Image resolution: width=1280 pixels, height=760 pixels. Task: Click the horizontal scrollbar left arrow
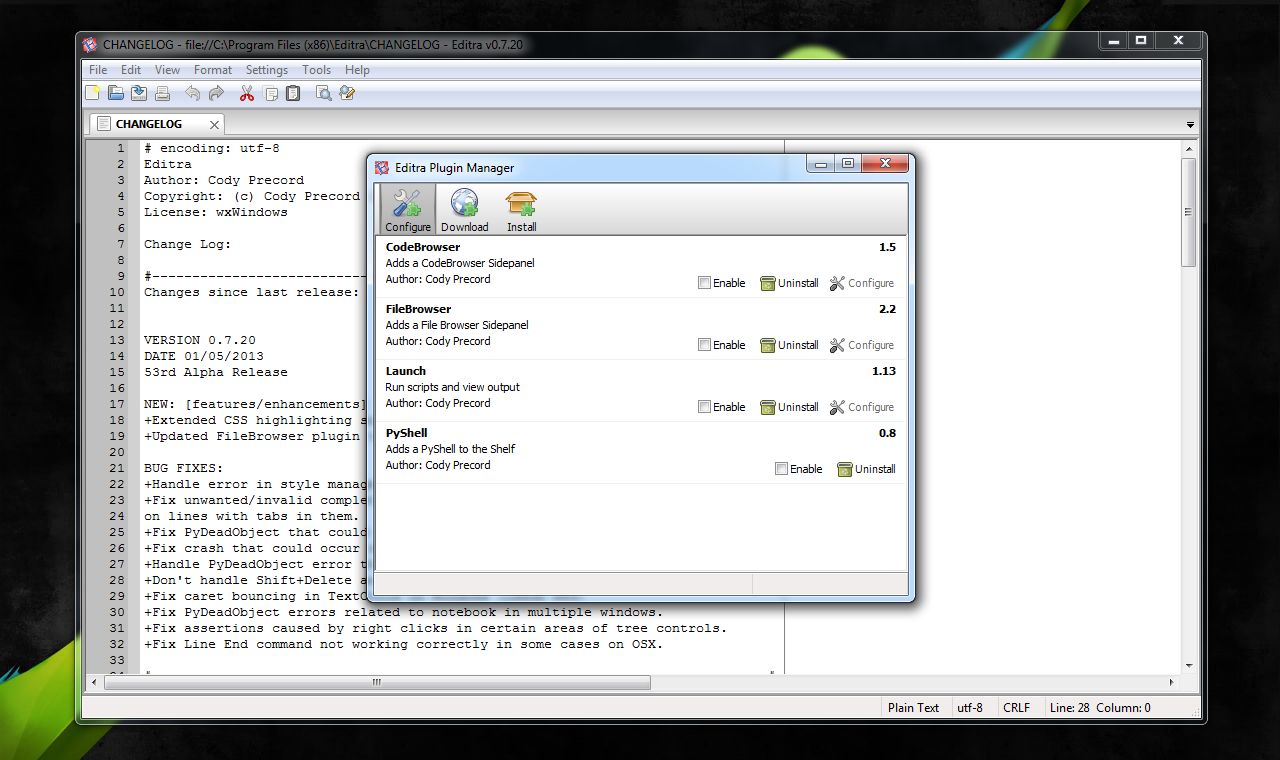pos(95,682)
